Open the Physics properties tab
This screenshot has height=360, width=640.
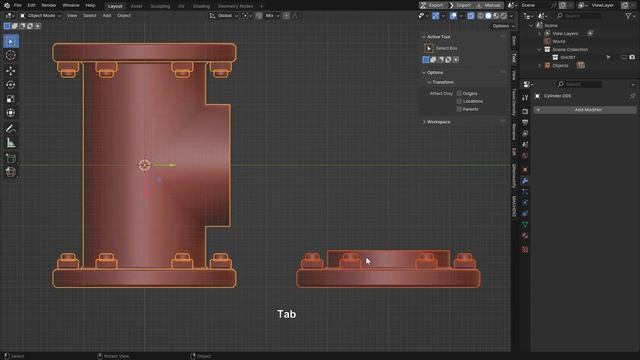[x=525, y=202]
